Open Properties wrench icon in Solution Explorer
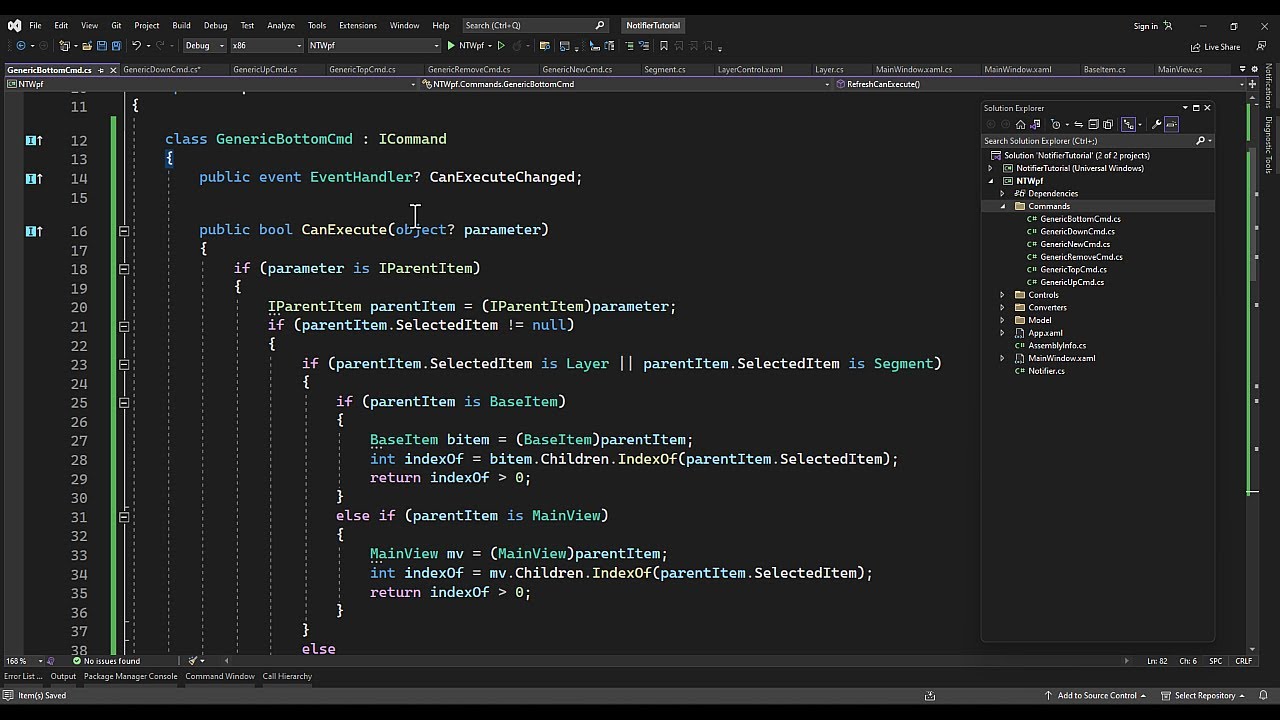Viewport: 1280px width, 720px height. point(1157,124)
